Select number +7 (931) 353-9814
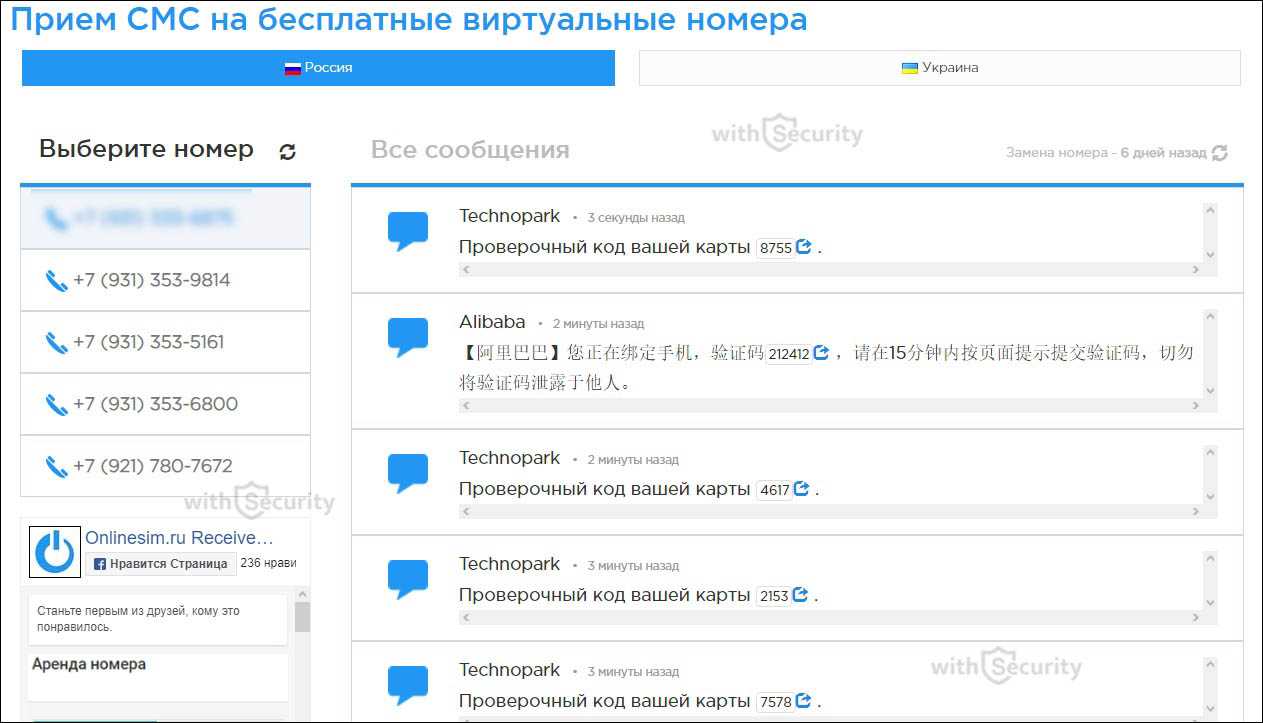 166,280
